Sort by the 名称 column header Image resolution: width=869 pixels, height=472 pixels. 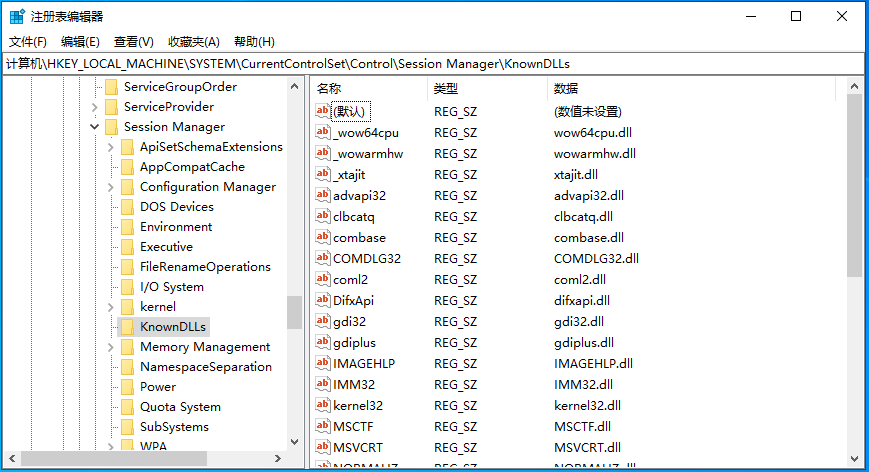pos(369,89)
